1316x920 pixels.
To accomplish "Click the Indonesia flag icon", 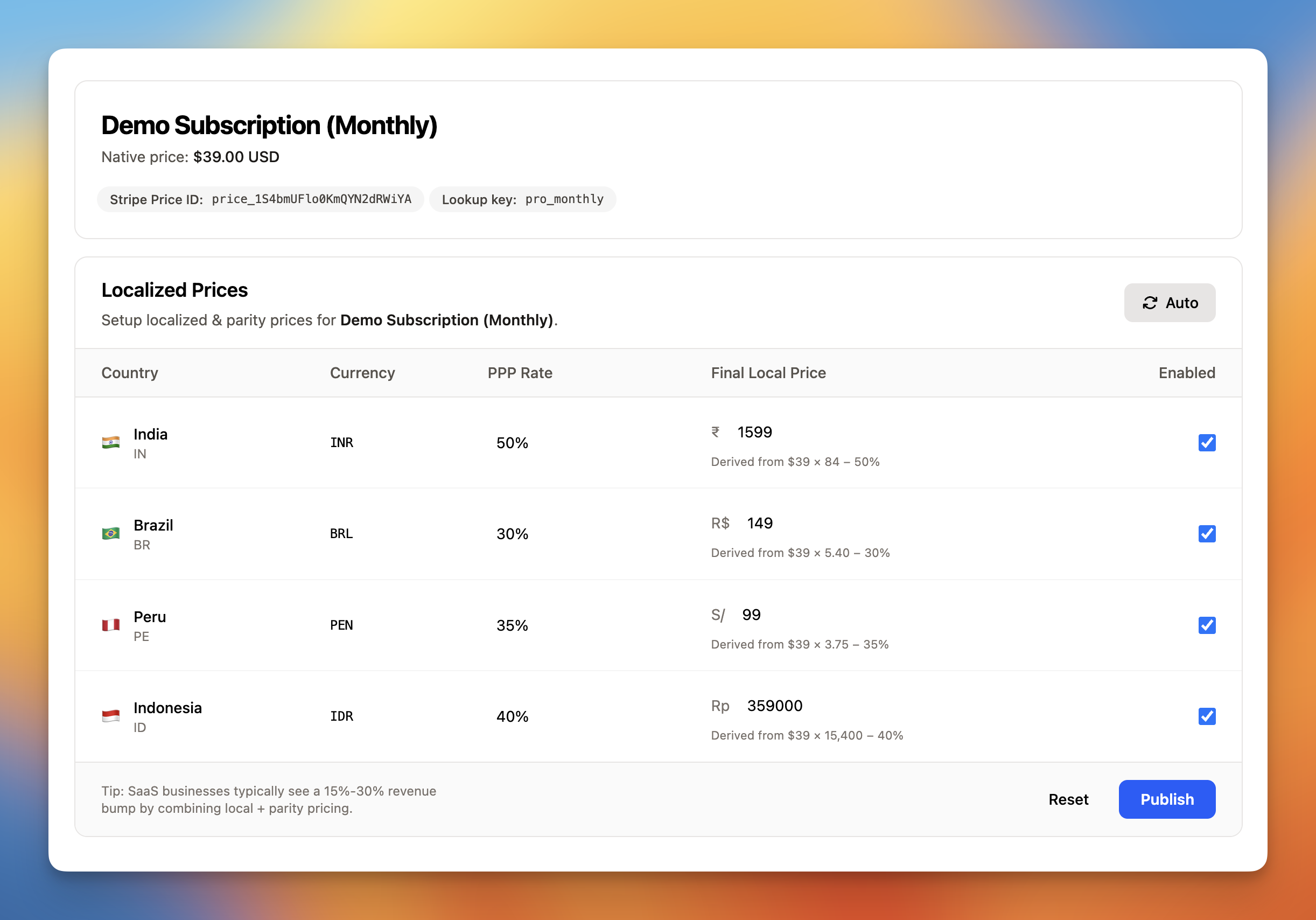I will pos(110,716).
